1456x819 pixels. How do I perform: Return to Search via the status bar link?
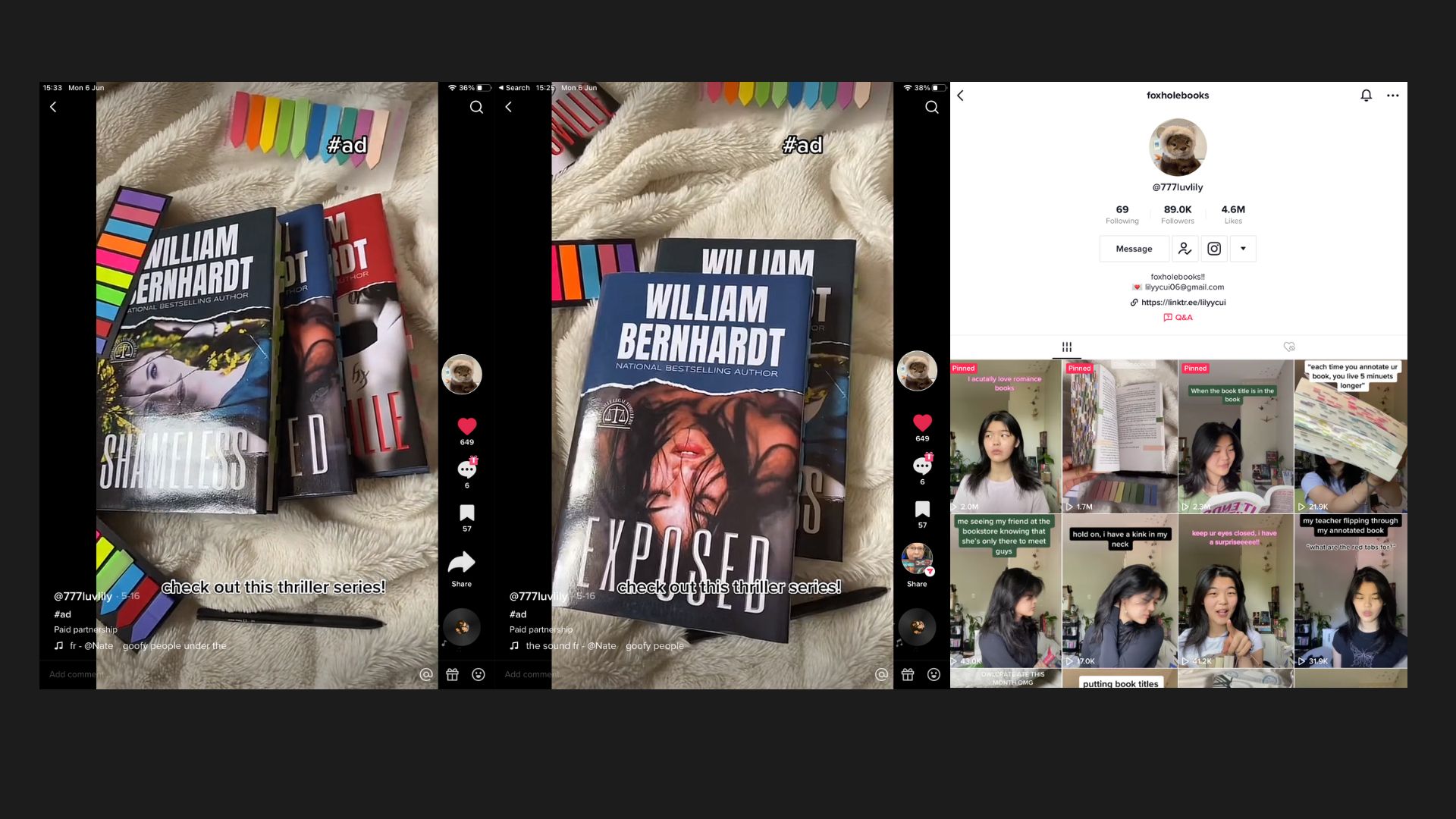click(514, 88)
